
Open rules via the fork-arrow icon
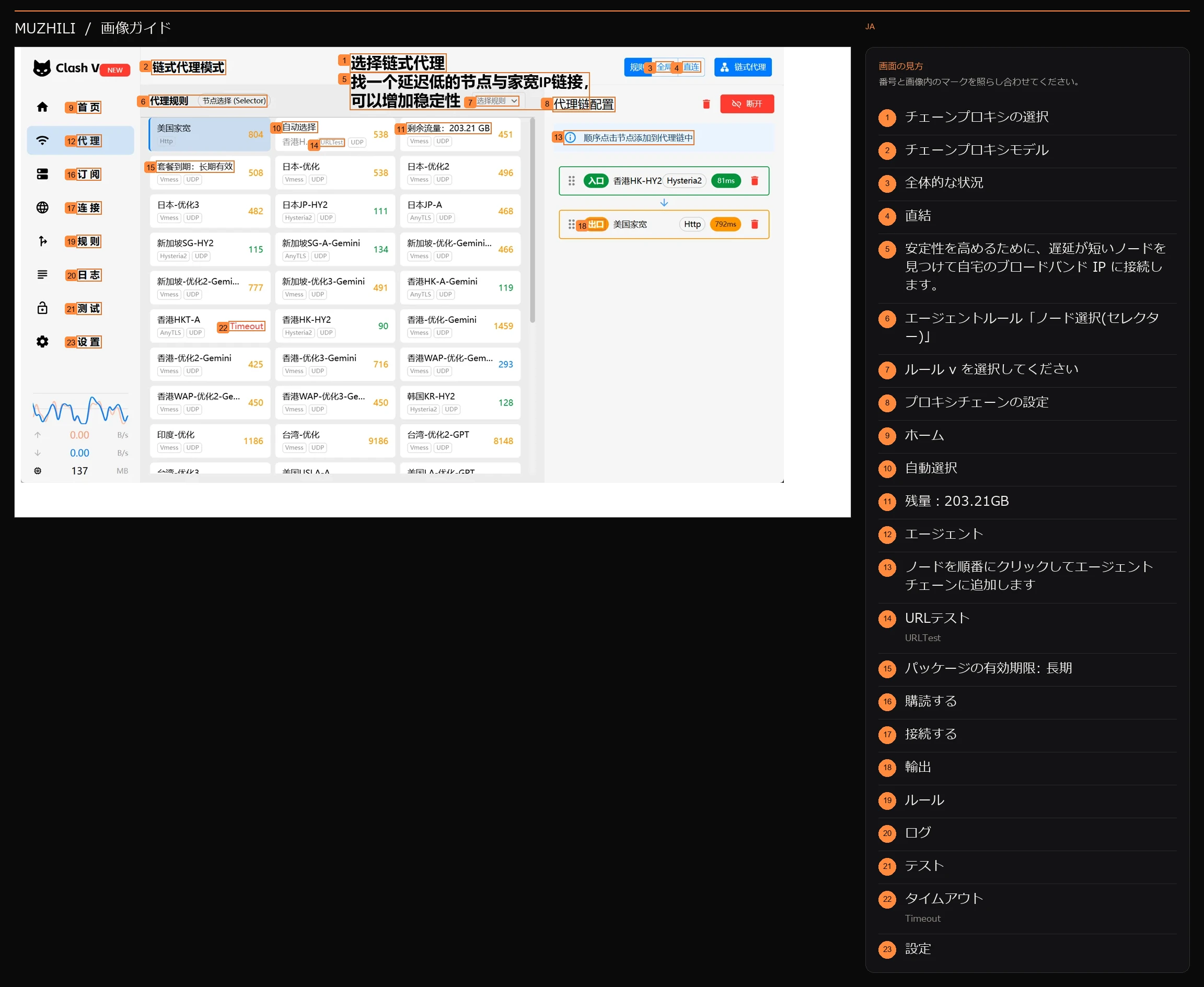point(42,241)
